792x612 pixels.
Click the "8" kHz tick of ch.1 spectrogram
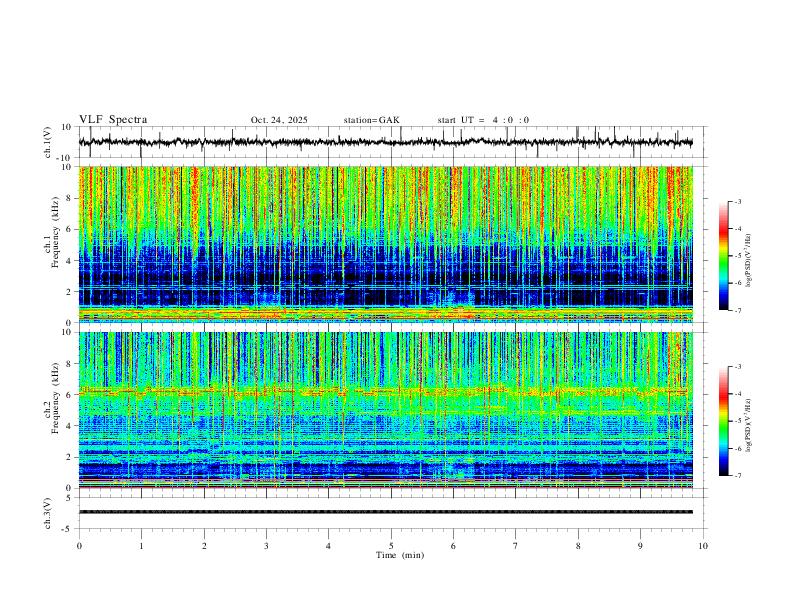click(69, 198)
